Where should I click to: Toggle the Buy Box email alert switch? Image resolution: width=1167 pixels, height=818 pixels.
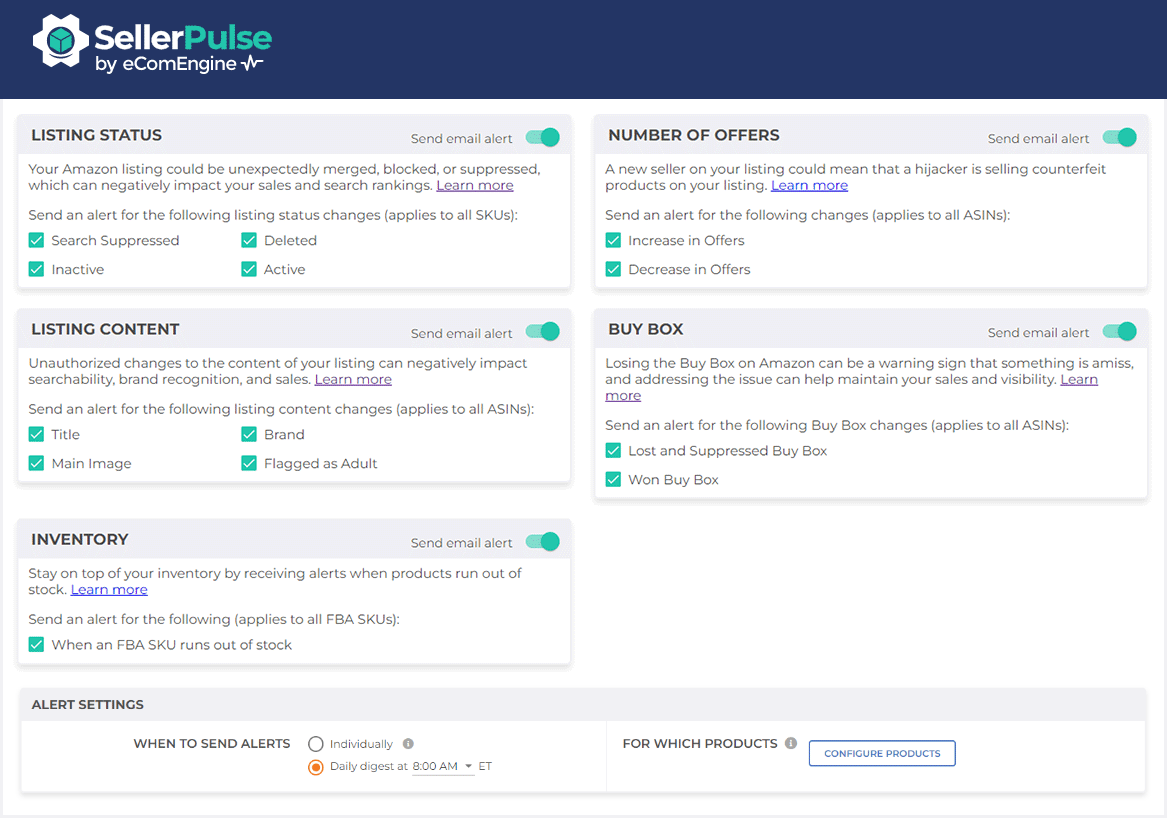coord(1120,331)
